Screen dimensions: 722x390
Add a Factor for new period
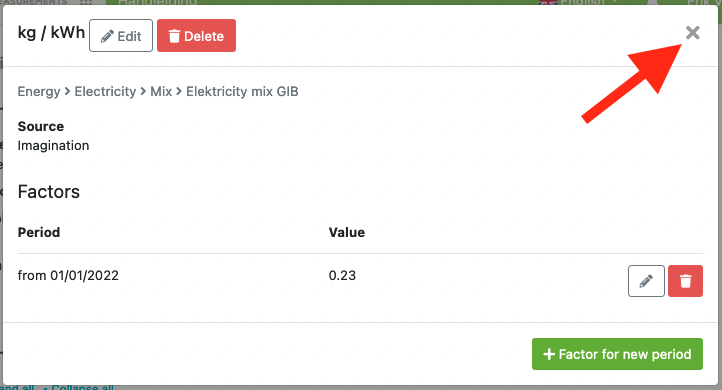tap(617, 354)
